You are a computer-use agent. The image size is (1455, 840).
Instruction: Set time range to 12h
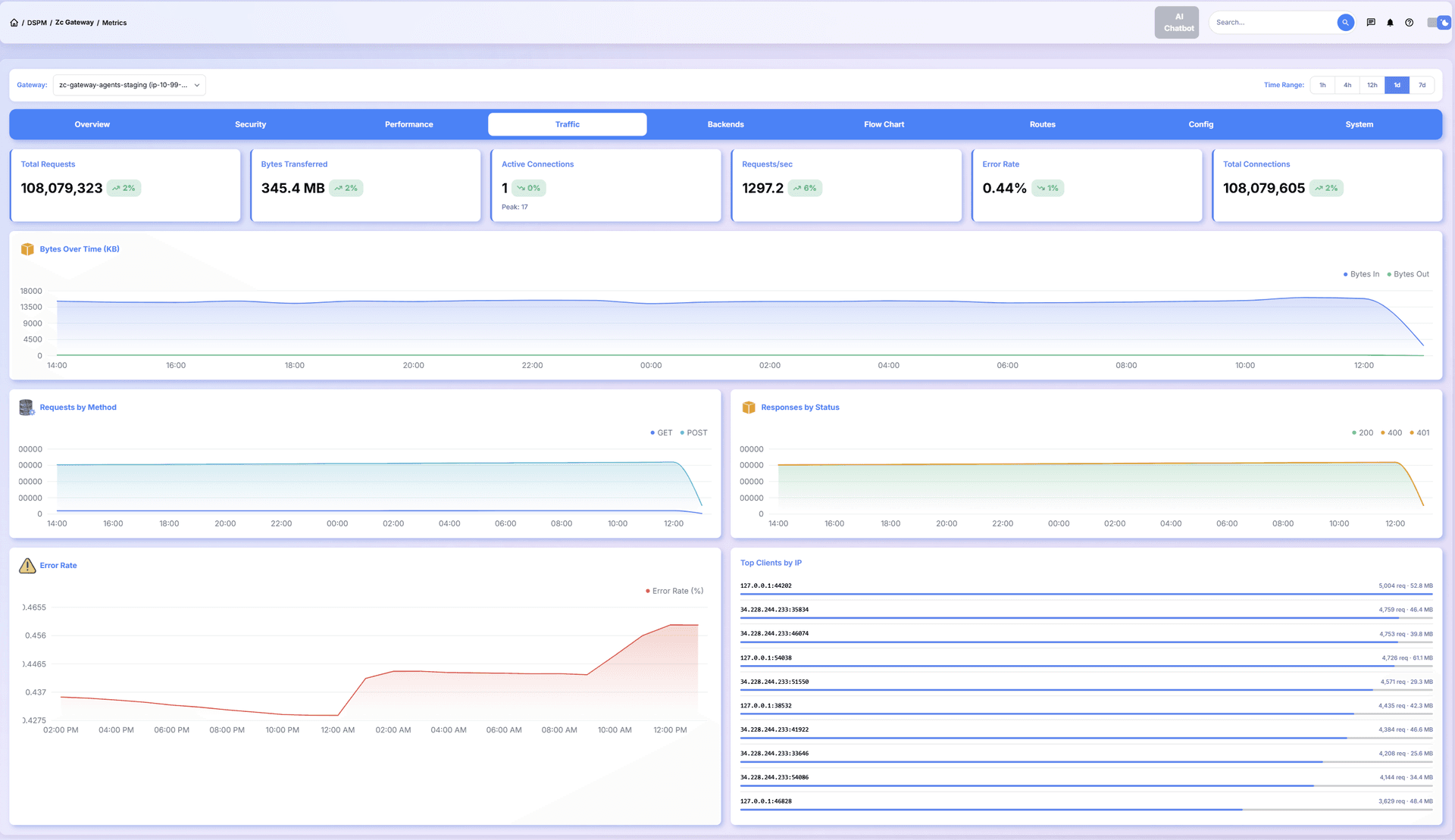(1372, 85)
